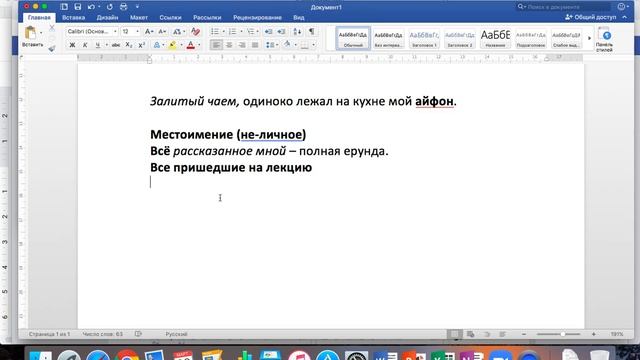Image resolution: width=640 pixels, height=360 pixels.
Task: Increase paragraph indent
Action: (281, 31)
